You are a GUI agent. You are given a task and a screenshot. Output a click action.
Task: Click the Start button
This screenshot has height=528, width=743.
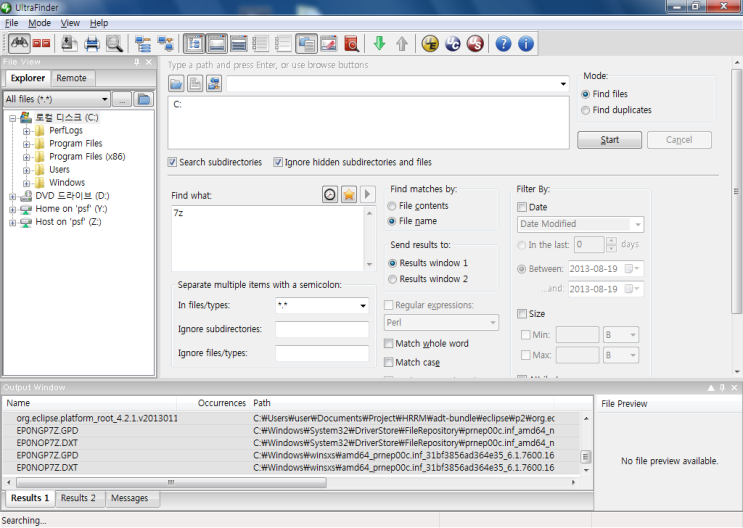coord(609,140)
